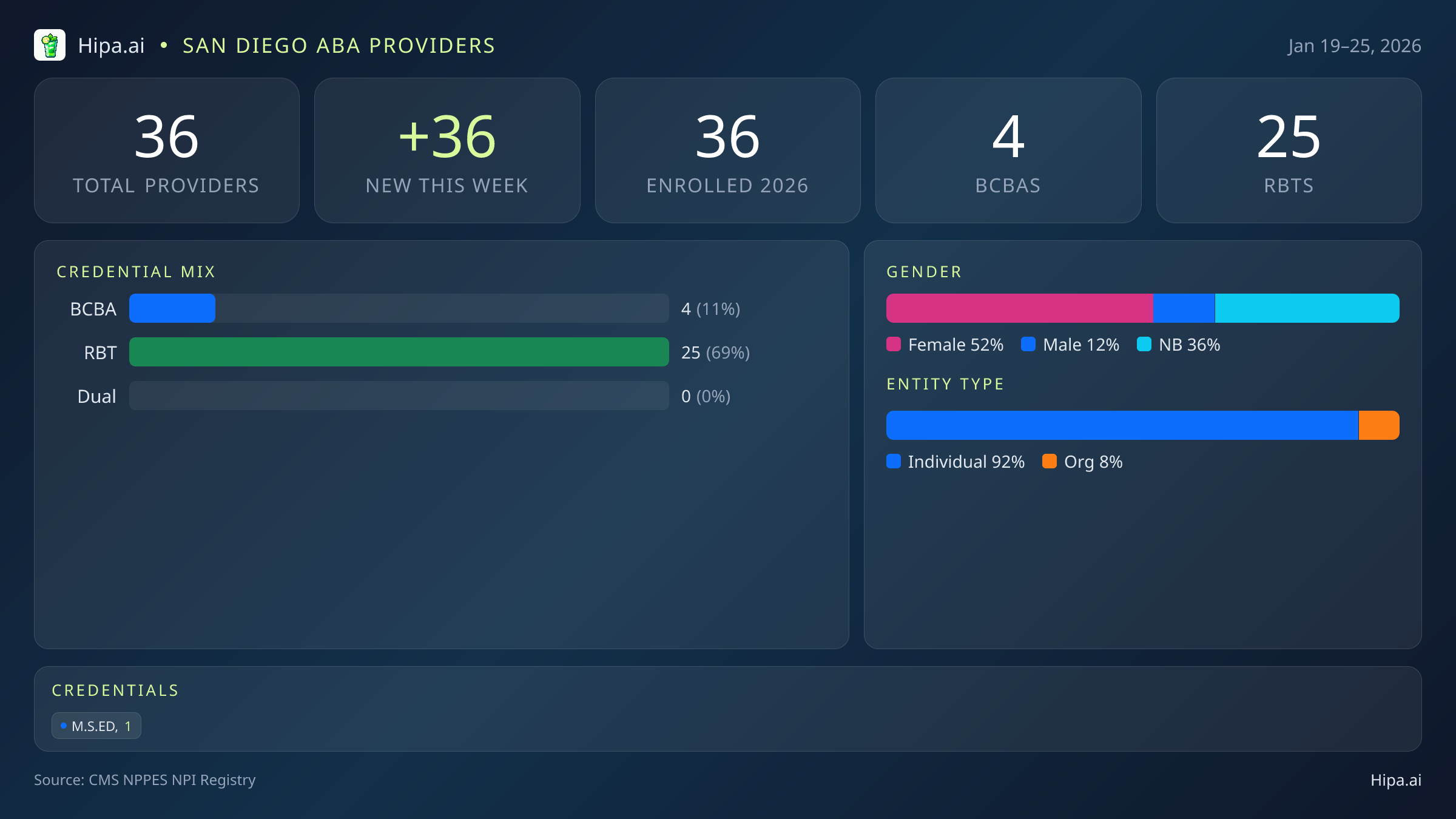Click the orange Org segment in Entity bar
Image resolution: width=1456 pixels, height=819 pixels.
1378,426
